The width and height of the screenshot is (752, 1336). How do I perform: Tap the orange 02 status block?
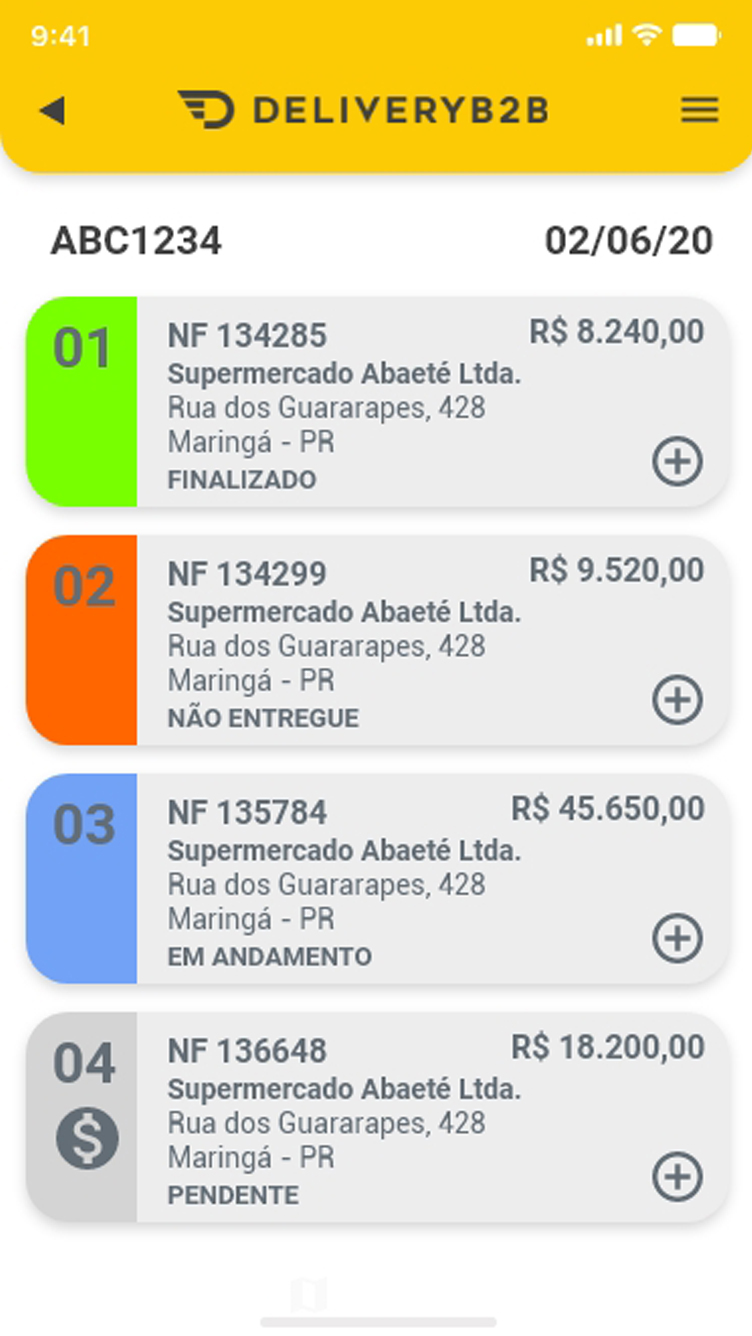tap(82, 640)
